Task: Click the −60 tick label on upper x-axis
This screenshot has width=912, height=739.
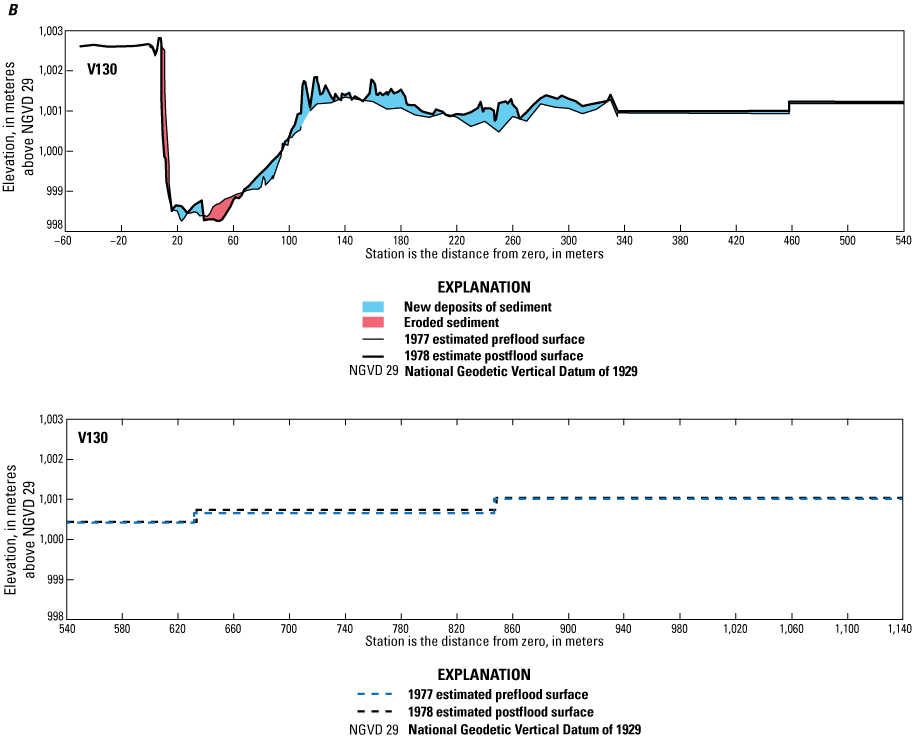Action: click(x=62, y=240)
